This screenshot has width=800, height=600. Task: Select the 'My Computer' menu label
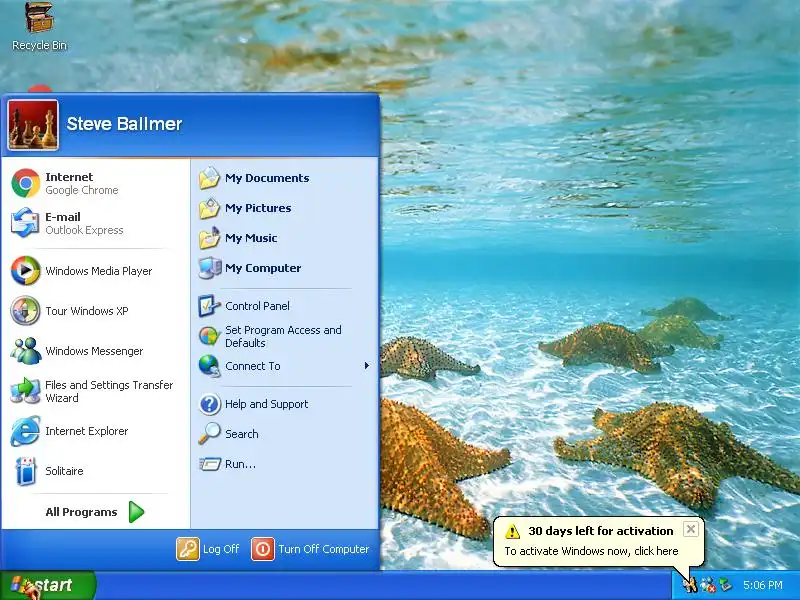(263, 268)
